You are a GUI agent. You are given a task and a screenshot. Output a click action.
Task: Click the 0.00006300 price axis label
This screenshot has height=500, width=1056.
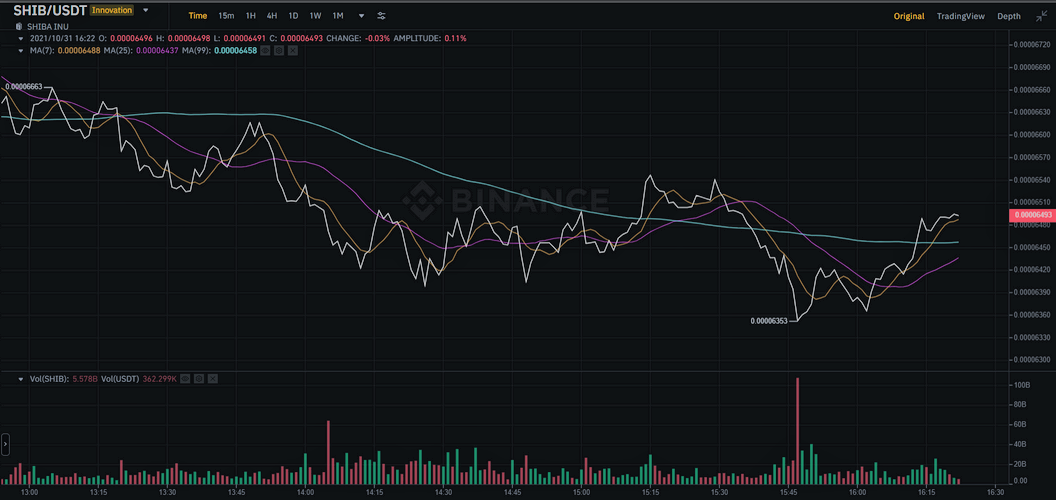[1032, 359]
